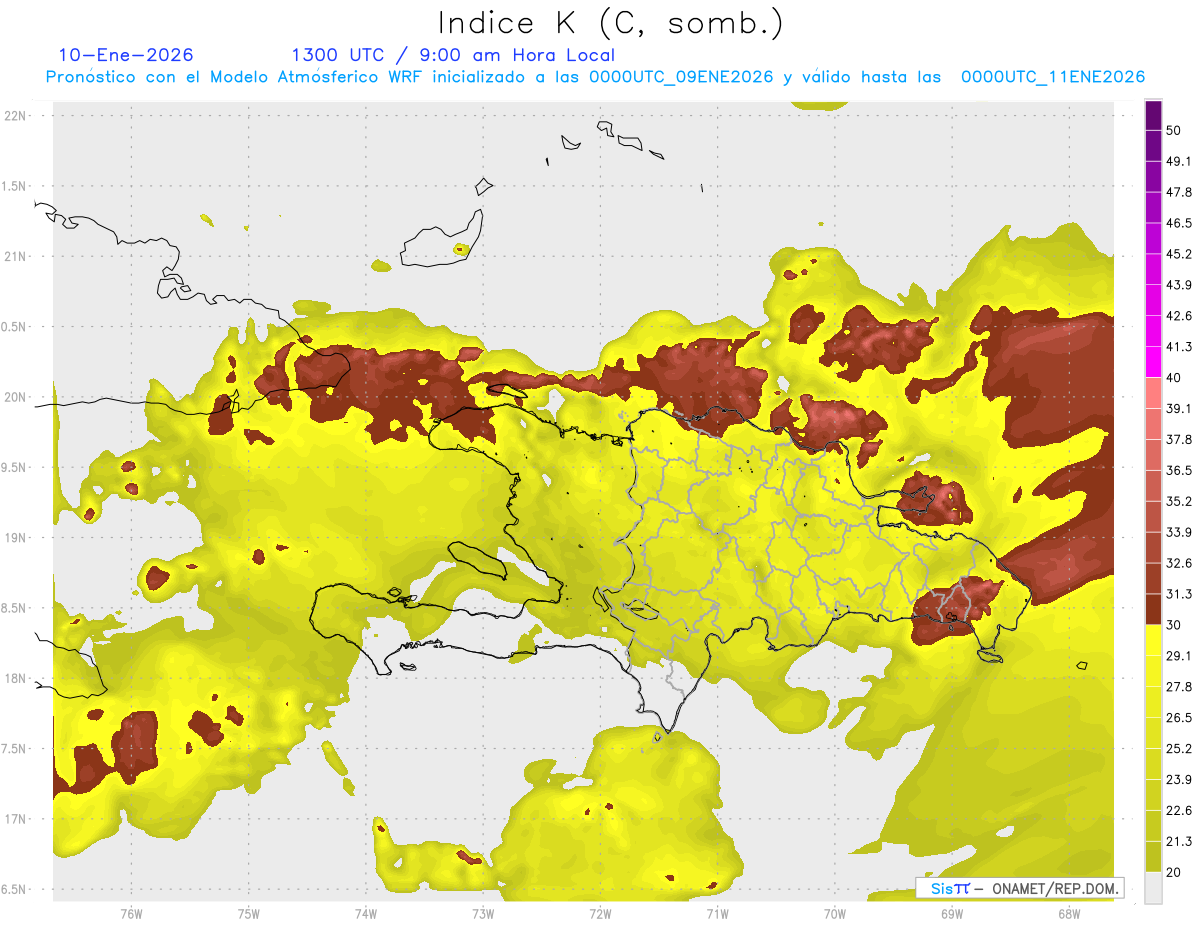Click the "73W" longitude label
Image resolution: width=1200 pixels, height=927 pixels.
[482, 913]
